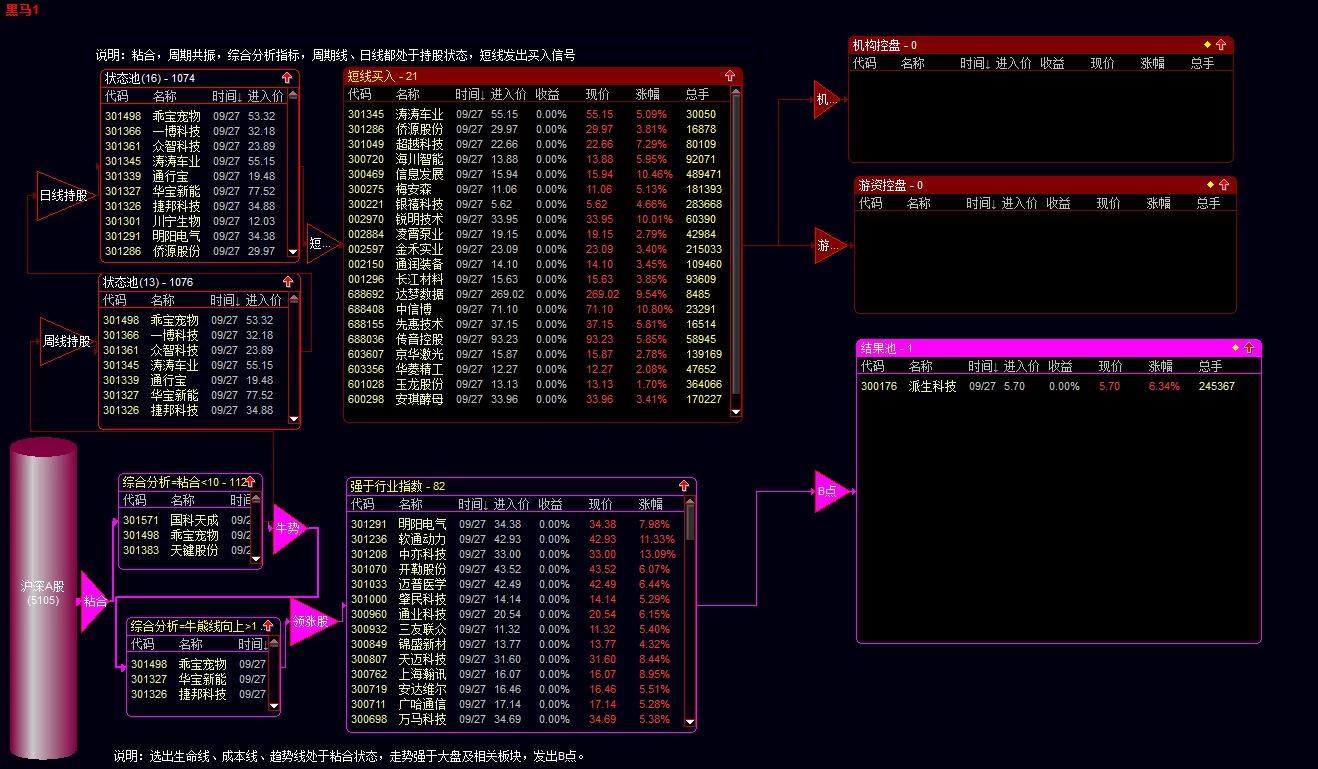Viewport: 1318px width, 769px height.
Task: Click the 机构 red triangle node
Action: click(826, 99)
